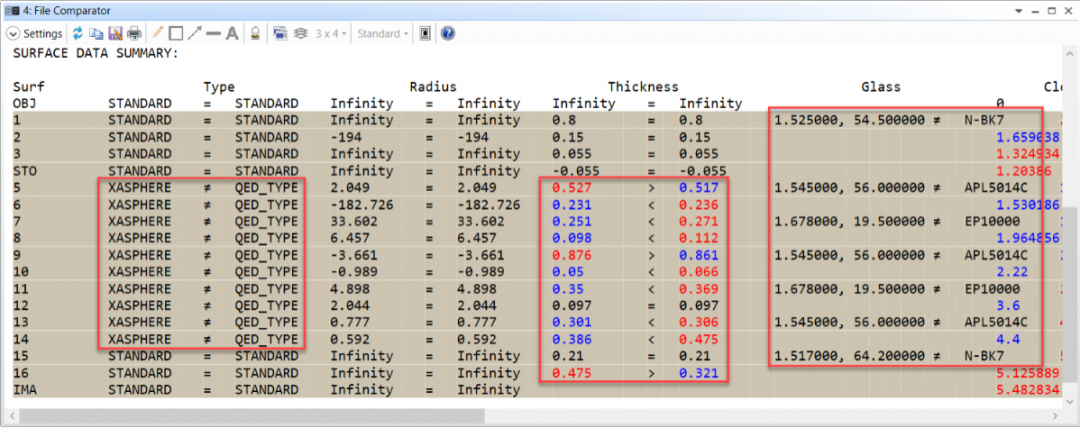Expand the Settings panel chevron

click(x=13, y=34)
